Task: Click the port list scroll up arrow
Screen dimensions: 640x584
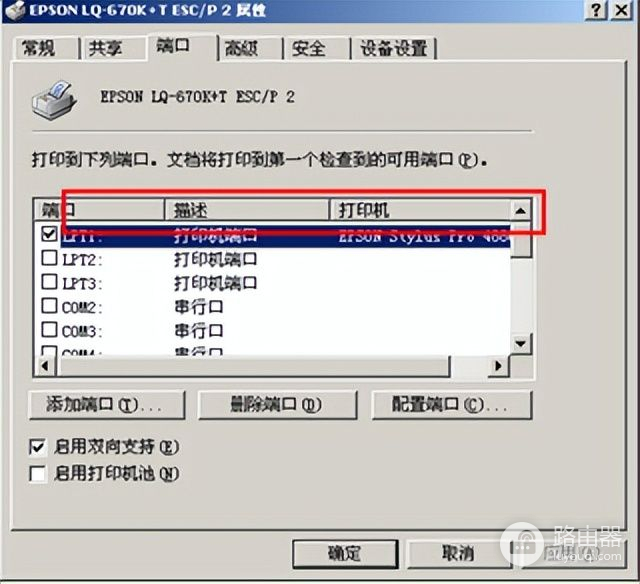Action: [x=520, y=211]
